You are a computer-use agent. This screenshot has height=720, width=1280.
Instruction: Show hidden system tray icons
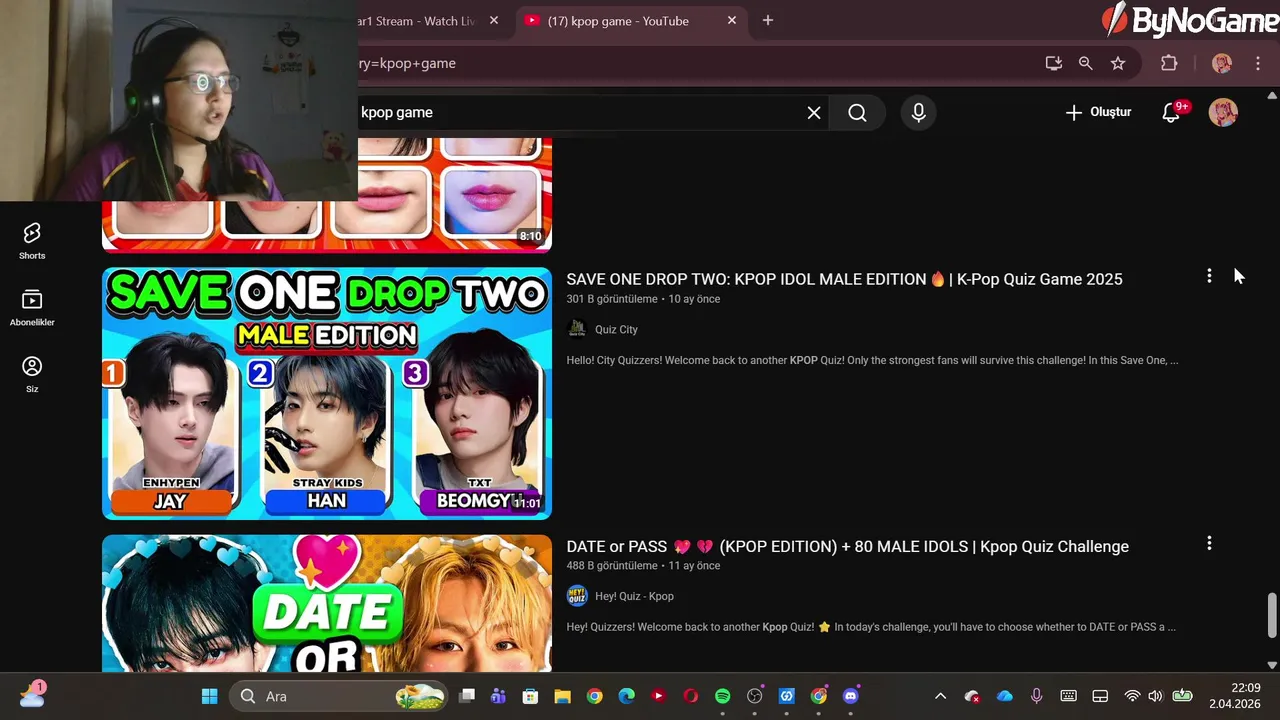click(940, 696)
